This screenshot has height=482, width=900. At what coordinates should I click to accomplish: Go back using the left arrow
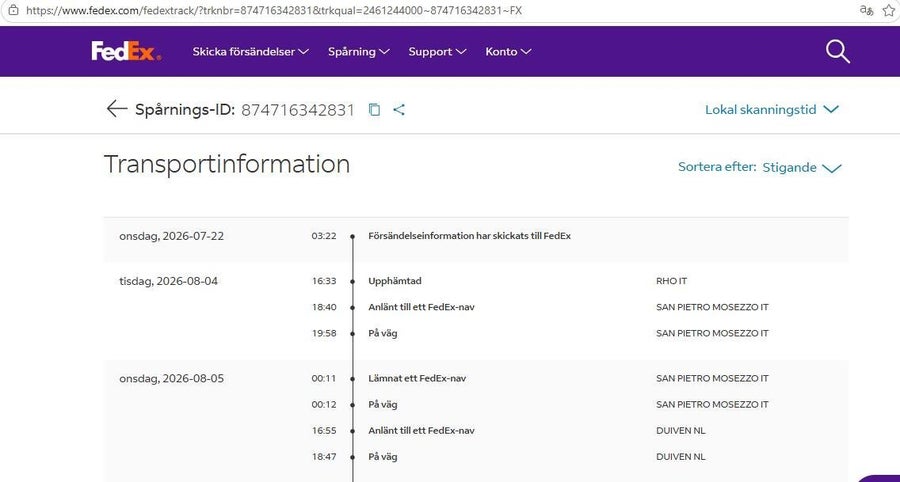pyautogui.click(x=117, y=109)
